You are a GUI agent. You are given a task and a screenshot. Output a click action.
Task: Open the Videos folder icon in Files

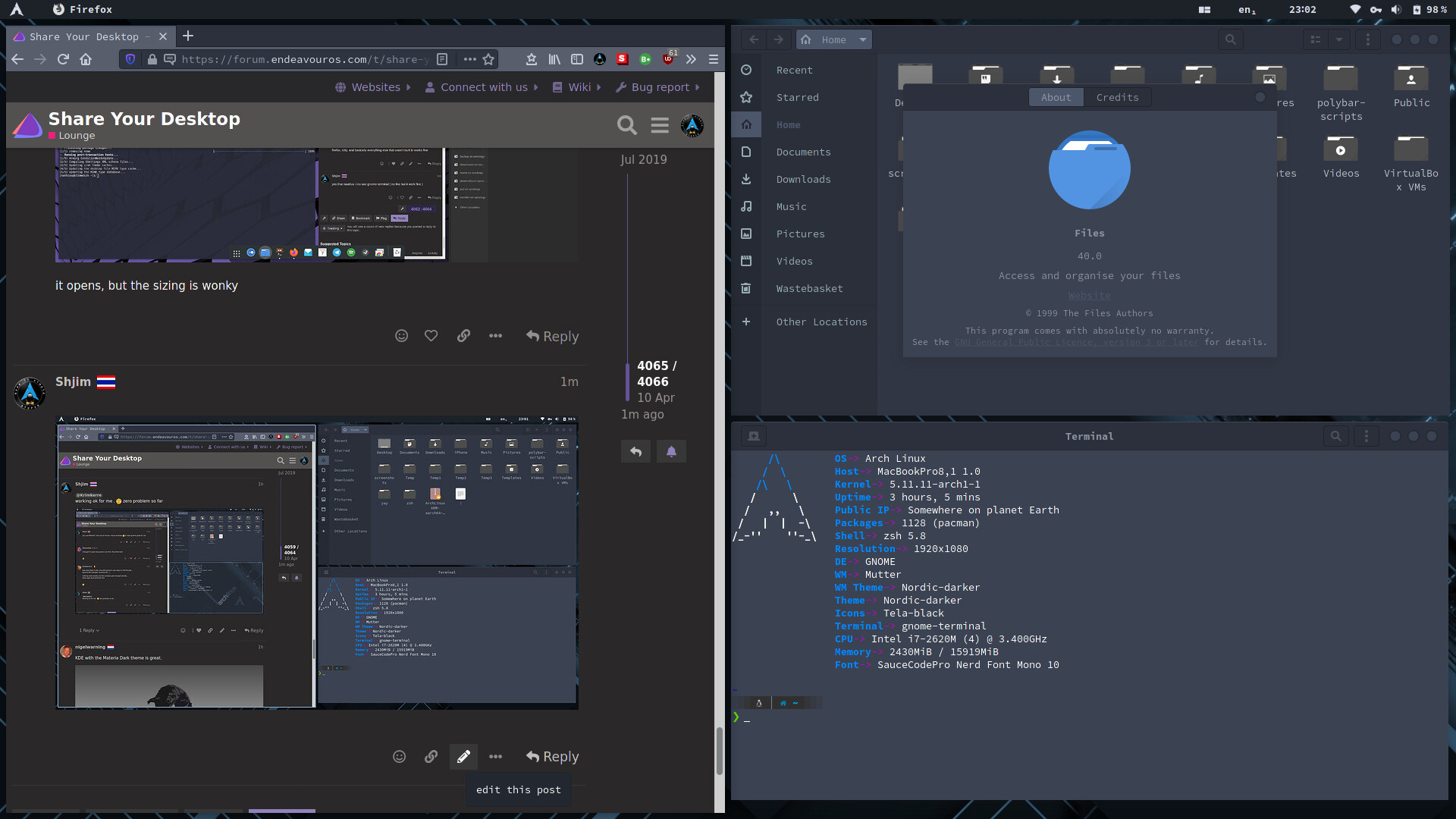pos(1341,148)
